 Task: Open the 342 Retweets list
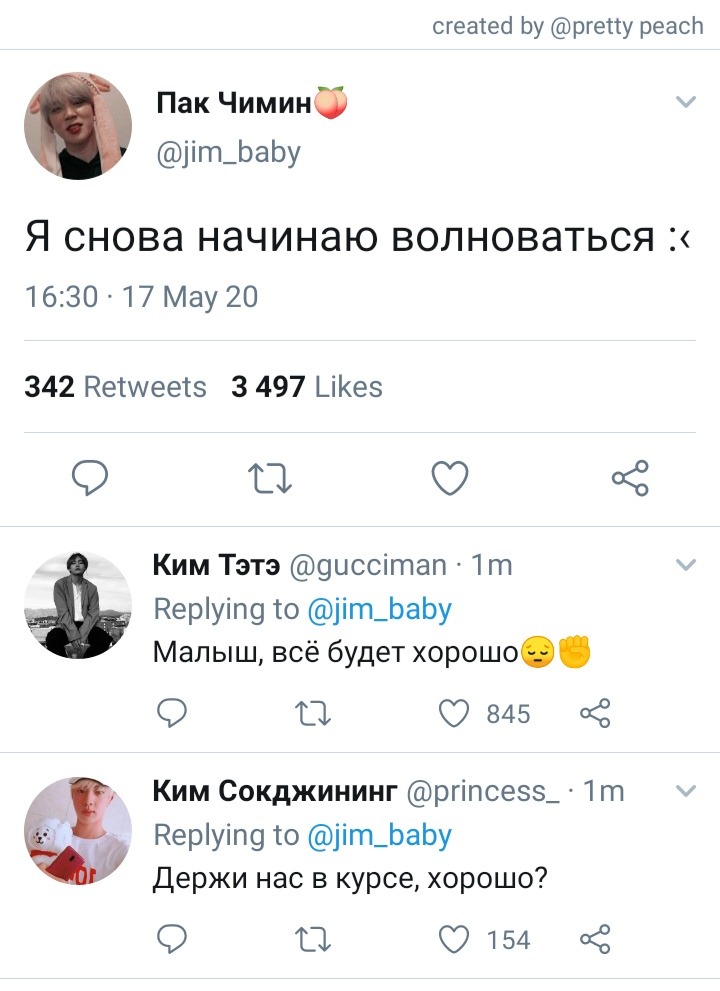(116, 387)
